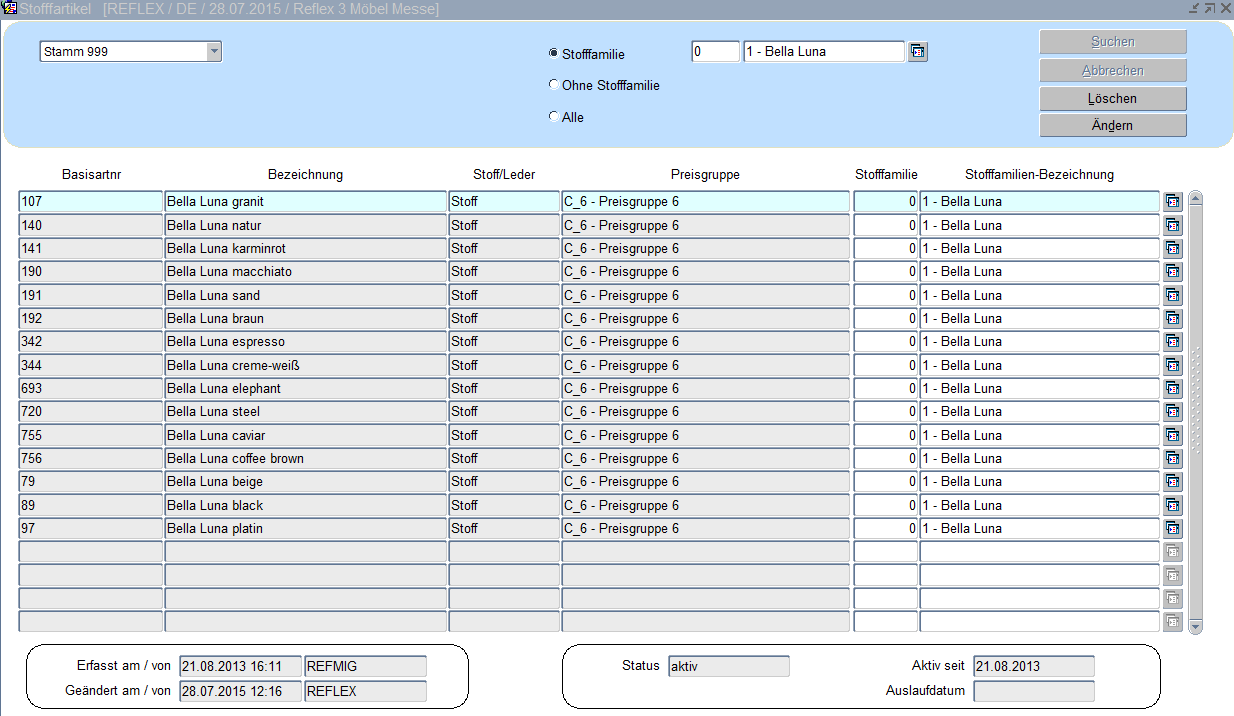Open lookup icon for Bella Luna caviar row

[1173, 436]
